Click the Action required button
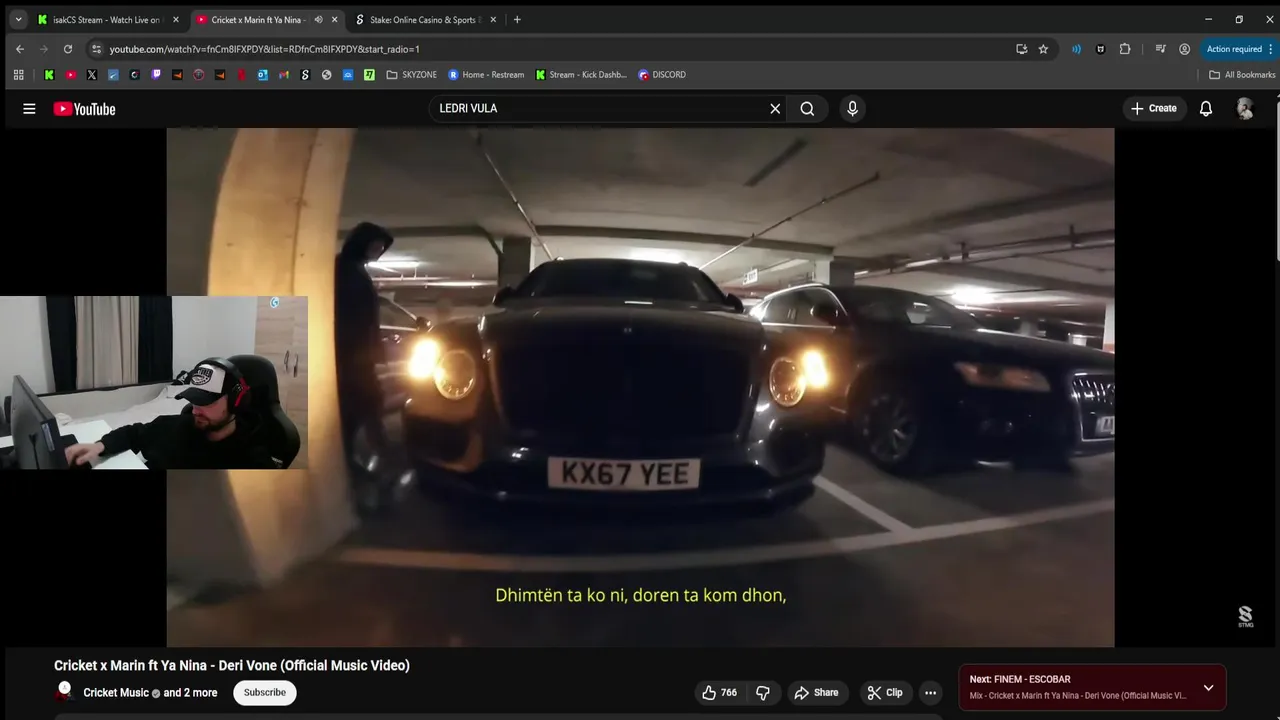Viewport: 1280px width, 720px height. coord(1240,49)
